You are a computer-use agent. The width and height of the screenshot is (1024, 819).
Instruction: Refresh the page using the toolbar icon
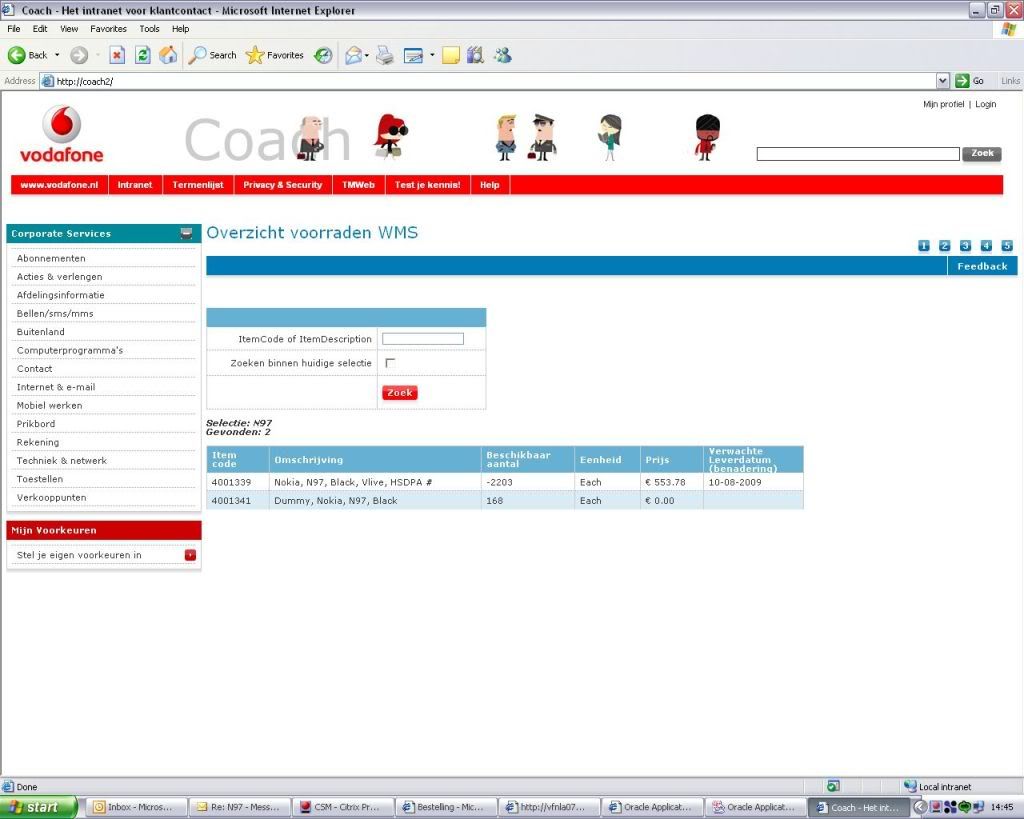142,56
